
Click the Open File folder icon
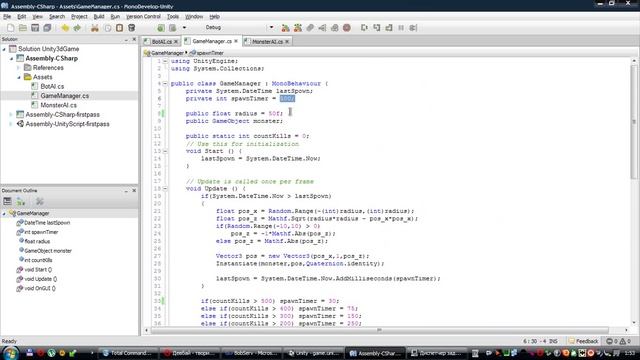pyautogui.click(x=23, y=28)
